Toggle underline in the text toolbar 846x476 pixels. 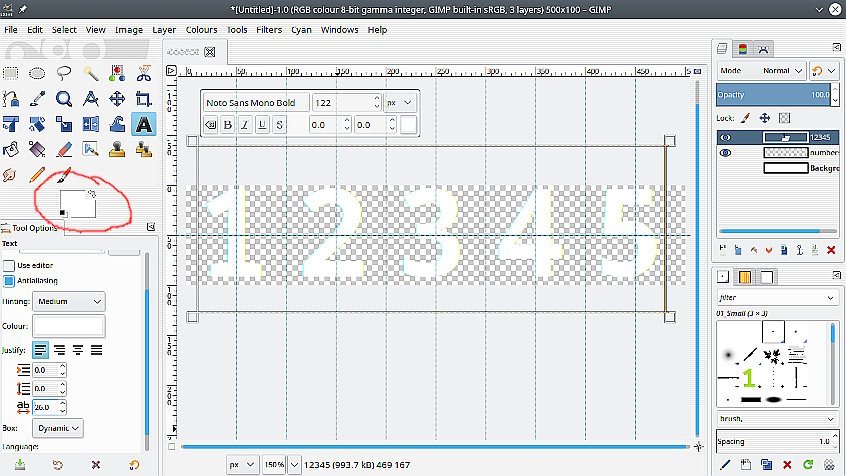pyautogui.click(x=262, y=125)
